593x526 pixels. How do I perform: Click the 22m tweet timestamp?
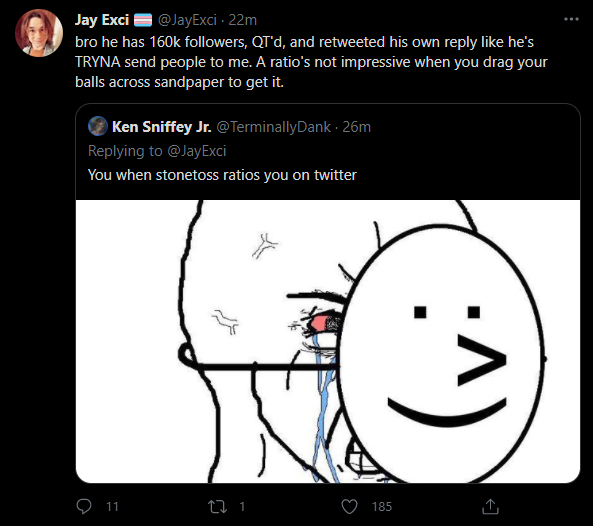click(x=242, y=20)
